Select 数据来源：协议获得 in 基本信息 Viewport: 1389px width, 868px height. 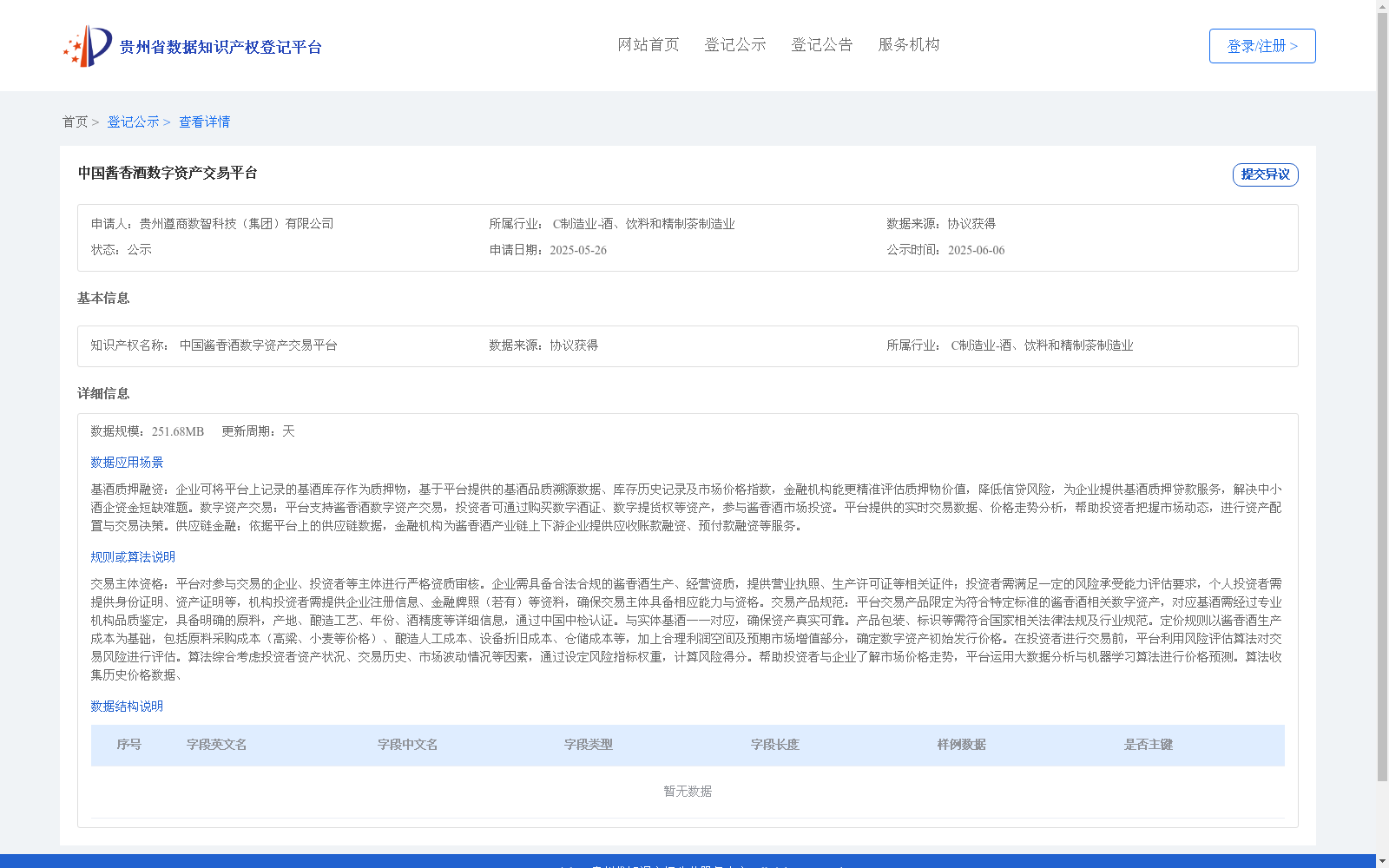pos(543,345)
